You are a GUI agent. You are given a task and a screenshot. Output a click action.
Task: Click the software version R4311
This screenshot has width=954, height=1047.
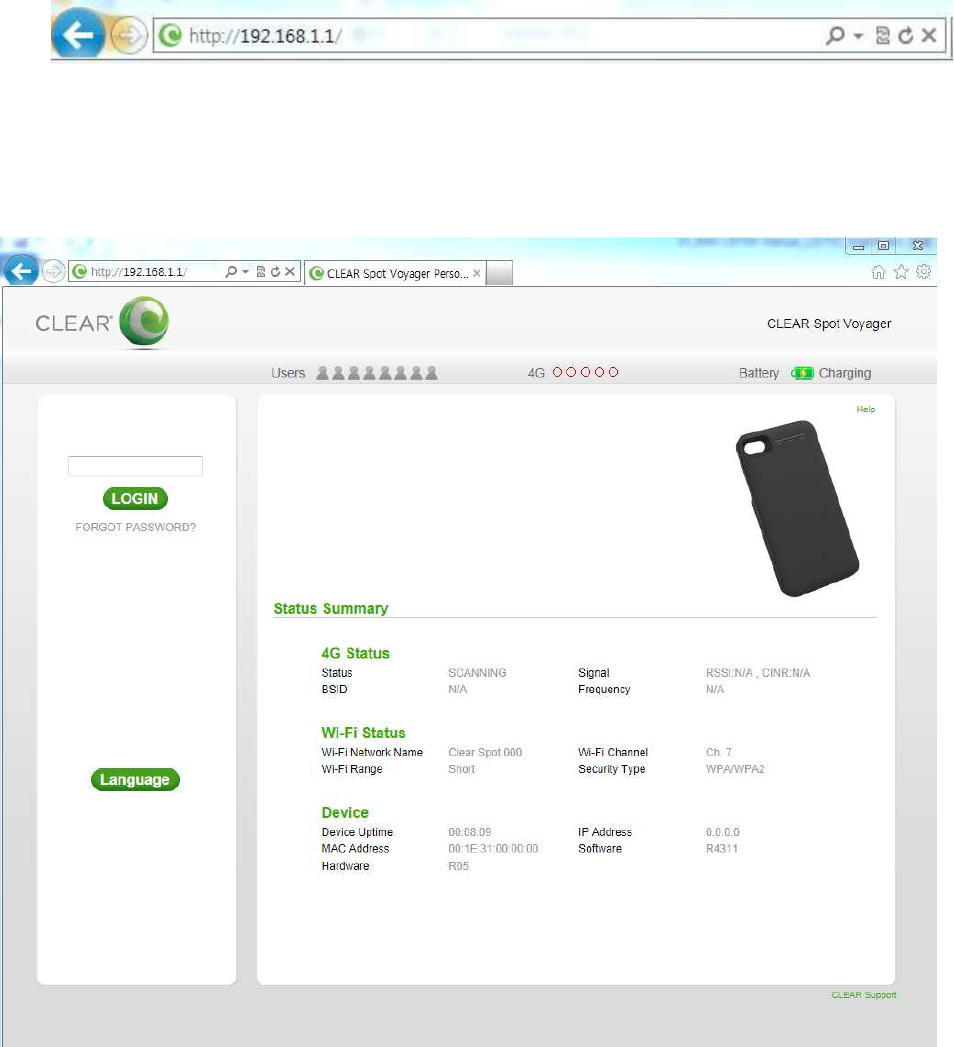click(722, 848)
